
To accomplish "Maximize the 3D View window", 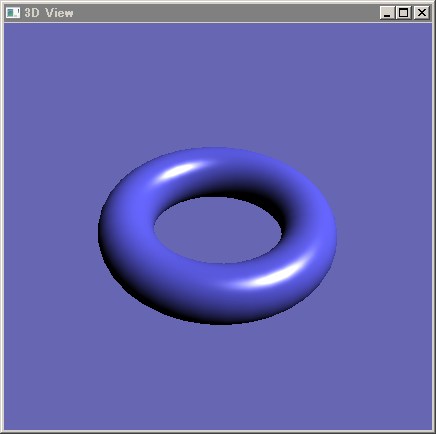I will [403, 13].
